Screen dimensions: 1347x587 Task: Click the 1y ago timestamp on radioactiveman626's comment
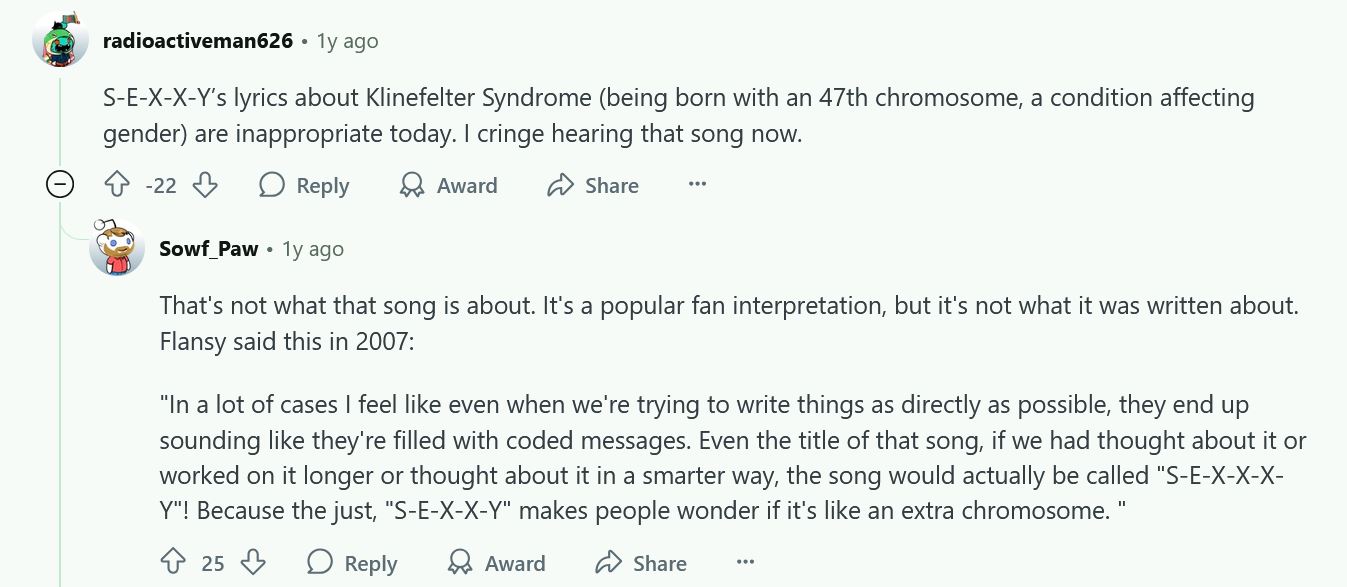(347, 41)
